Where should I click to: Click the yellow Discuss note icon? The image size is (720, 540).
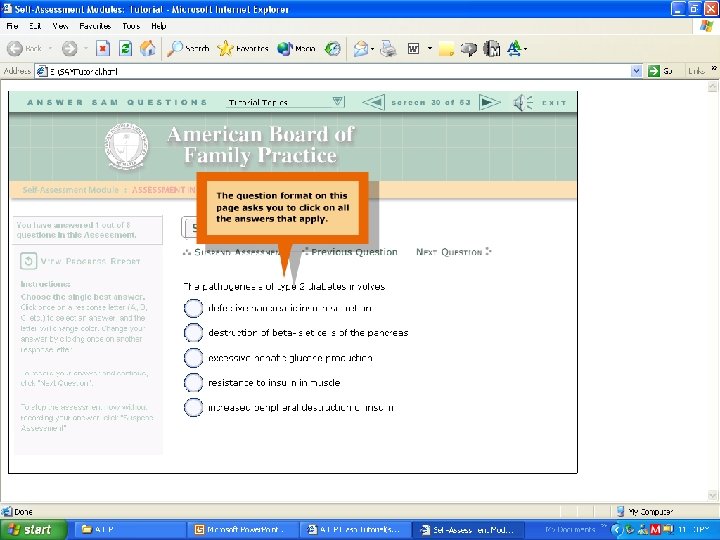tap(446, 49)
